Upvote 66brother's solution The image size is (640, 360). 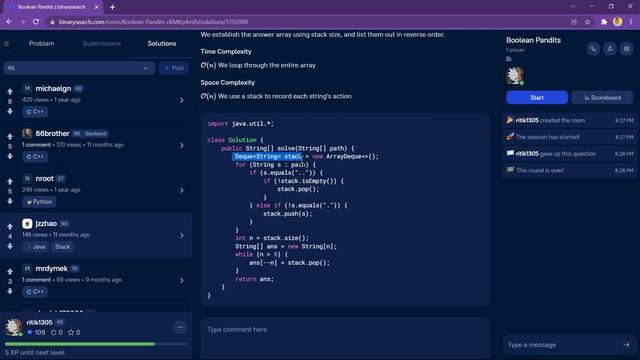point(10,136)
